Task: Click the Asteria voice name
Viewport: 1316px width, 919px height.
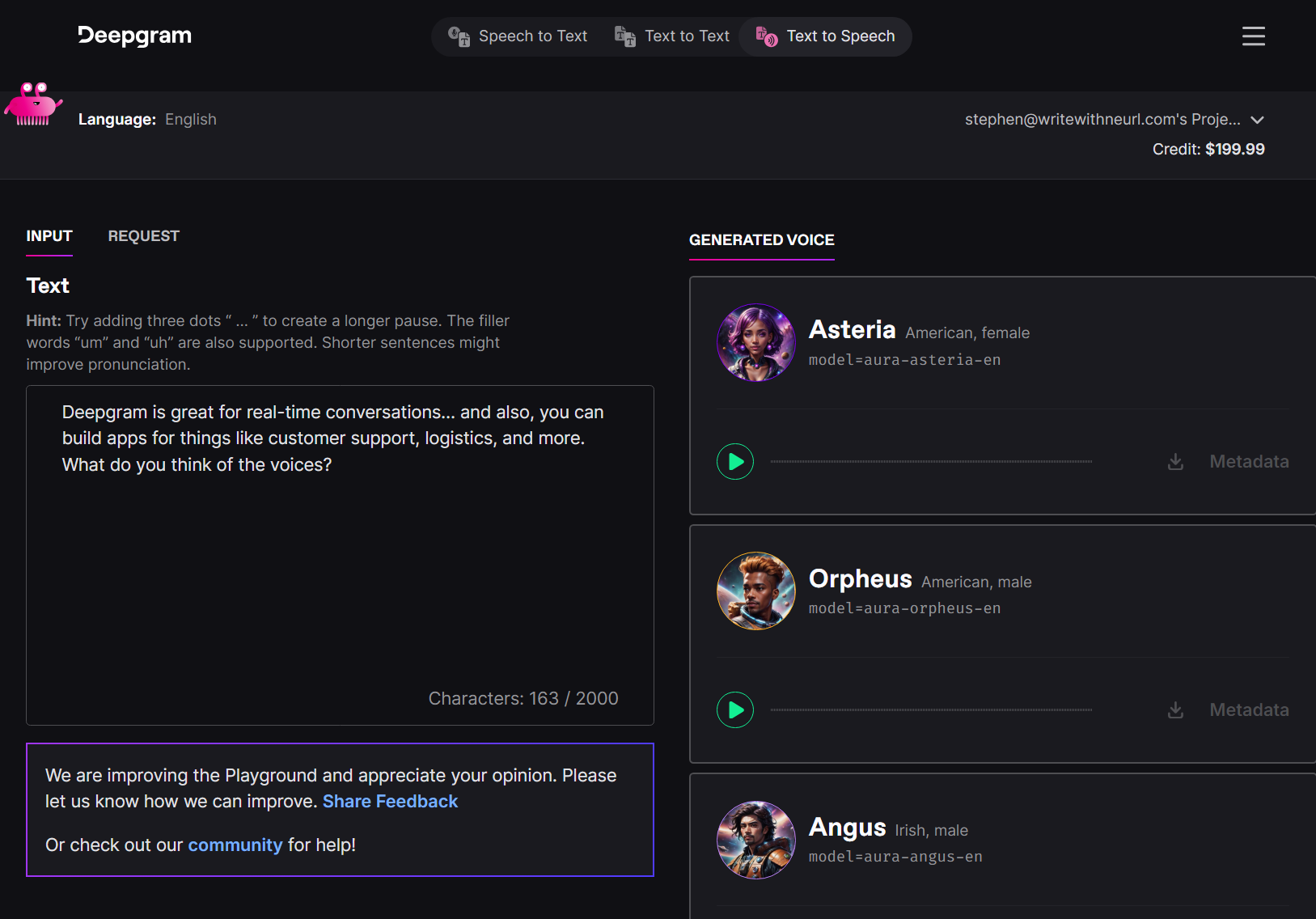Action: click(x=852, y=330)
